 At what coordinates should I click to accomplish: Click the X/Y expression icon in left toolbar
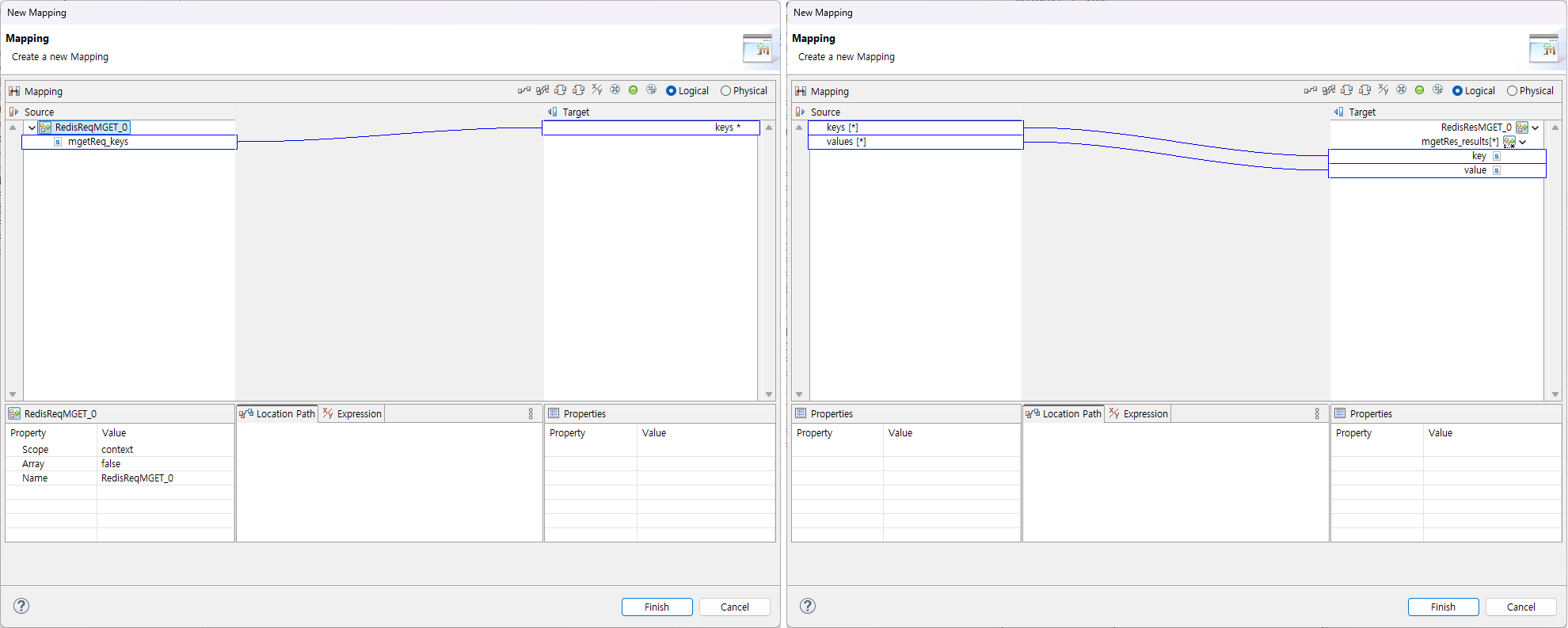pyautogui.click(x=597, y=90)
